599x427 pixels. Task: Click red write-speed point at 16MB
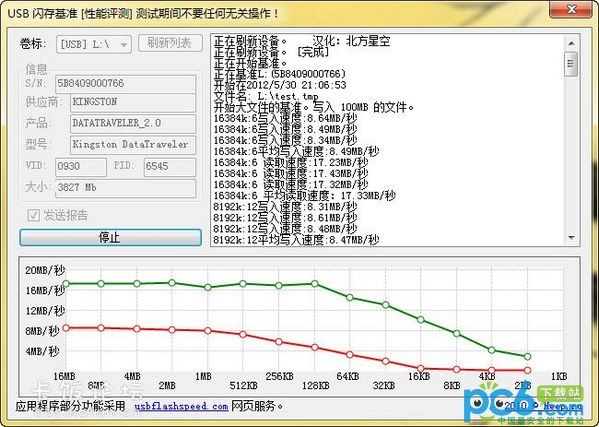point(66,328)
